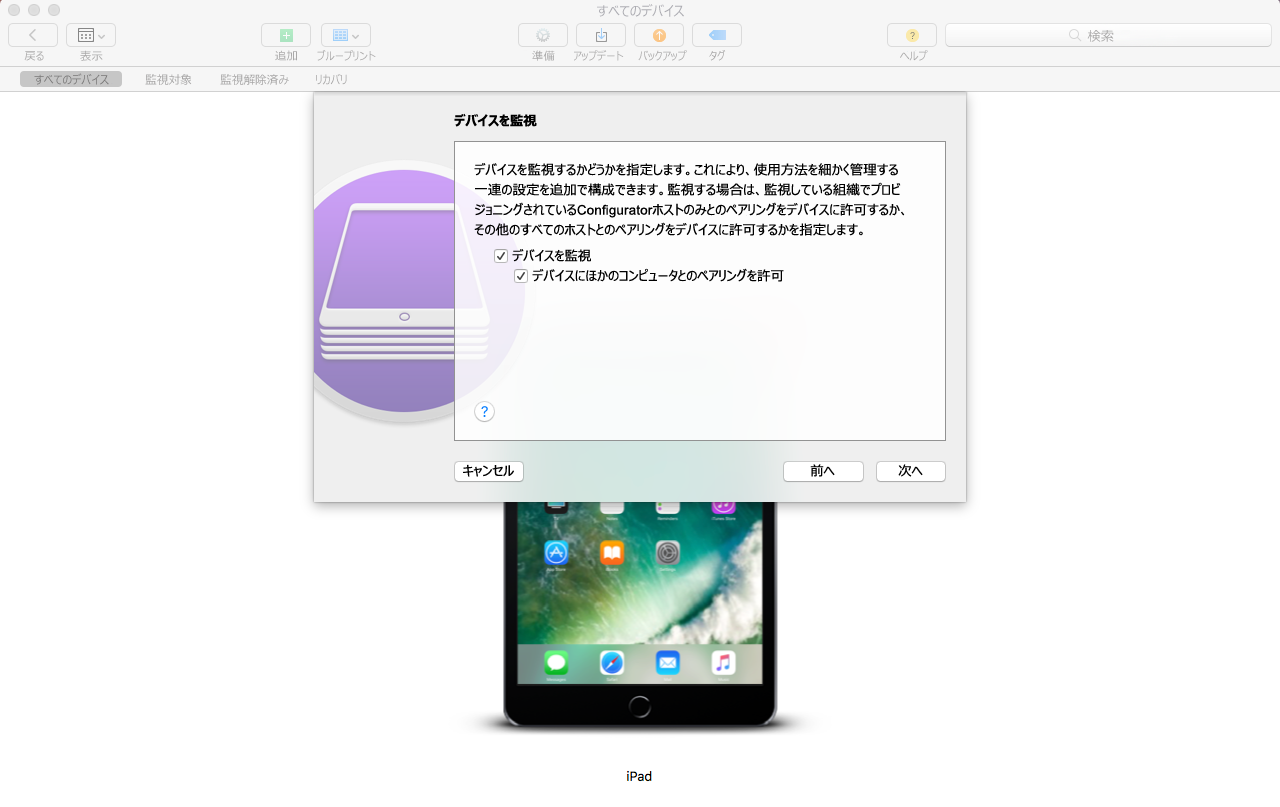
Task: Switch to the リカバリ tab
Action: [x=331, y=79]
